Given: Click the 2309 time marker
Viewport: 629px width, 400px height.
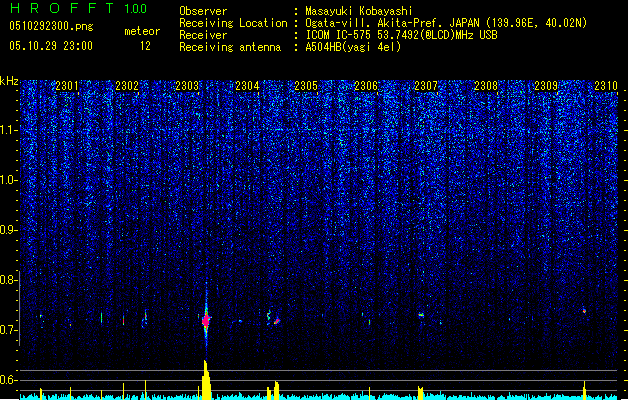Looking at the screenshot, I should point(546,86).
